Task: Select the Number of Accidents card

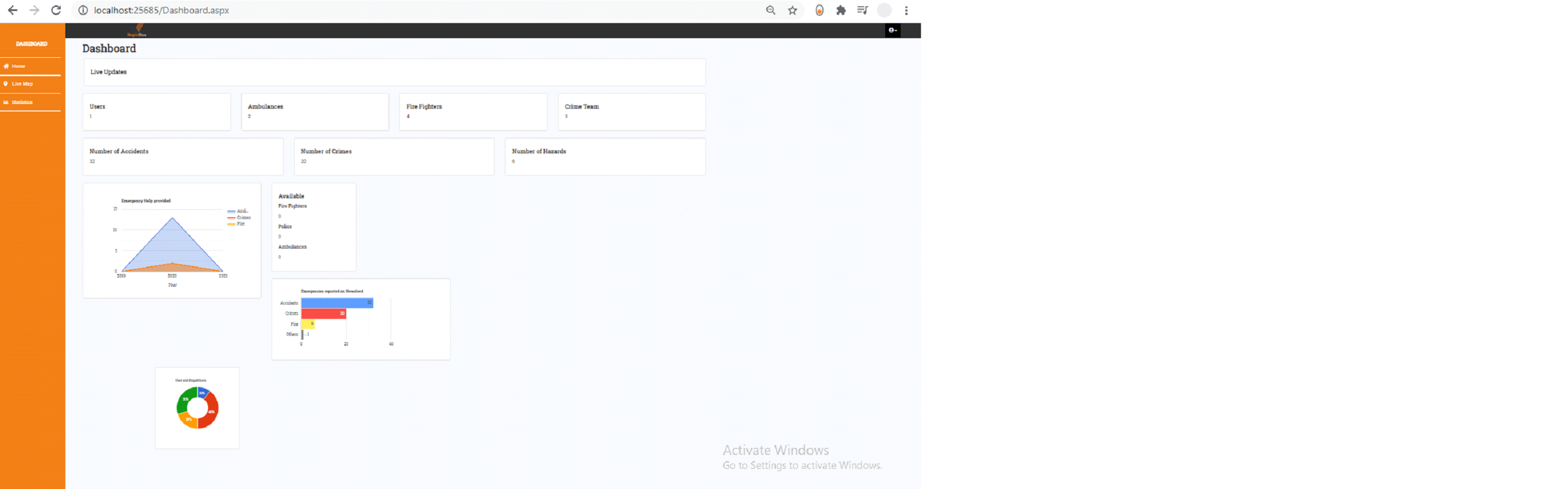Action: (183, 157)
